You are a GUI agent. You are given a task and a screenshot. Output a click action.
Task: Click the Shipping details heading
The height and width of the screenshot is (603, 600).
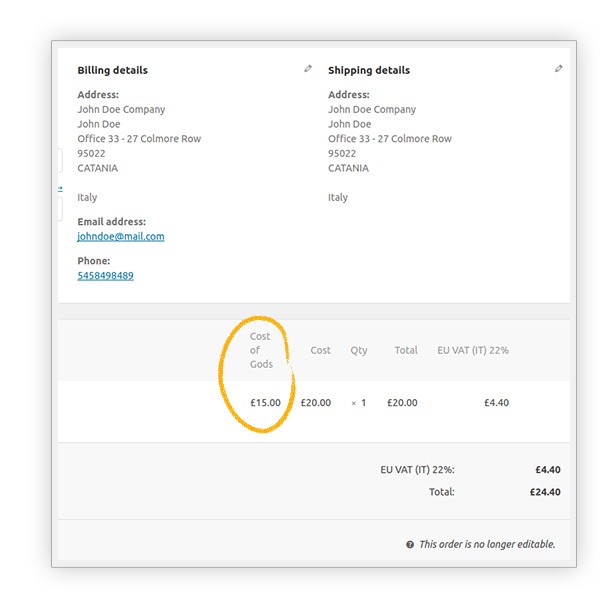(369, 70)
